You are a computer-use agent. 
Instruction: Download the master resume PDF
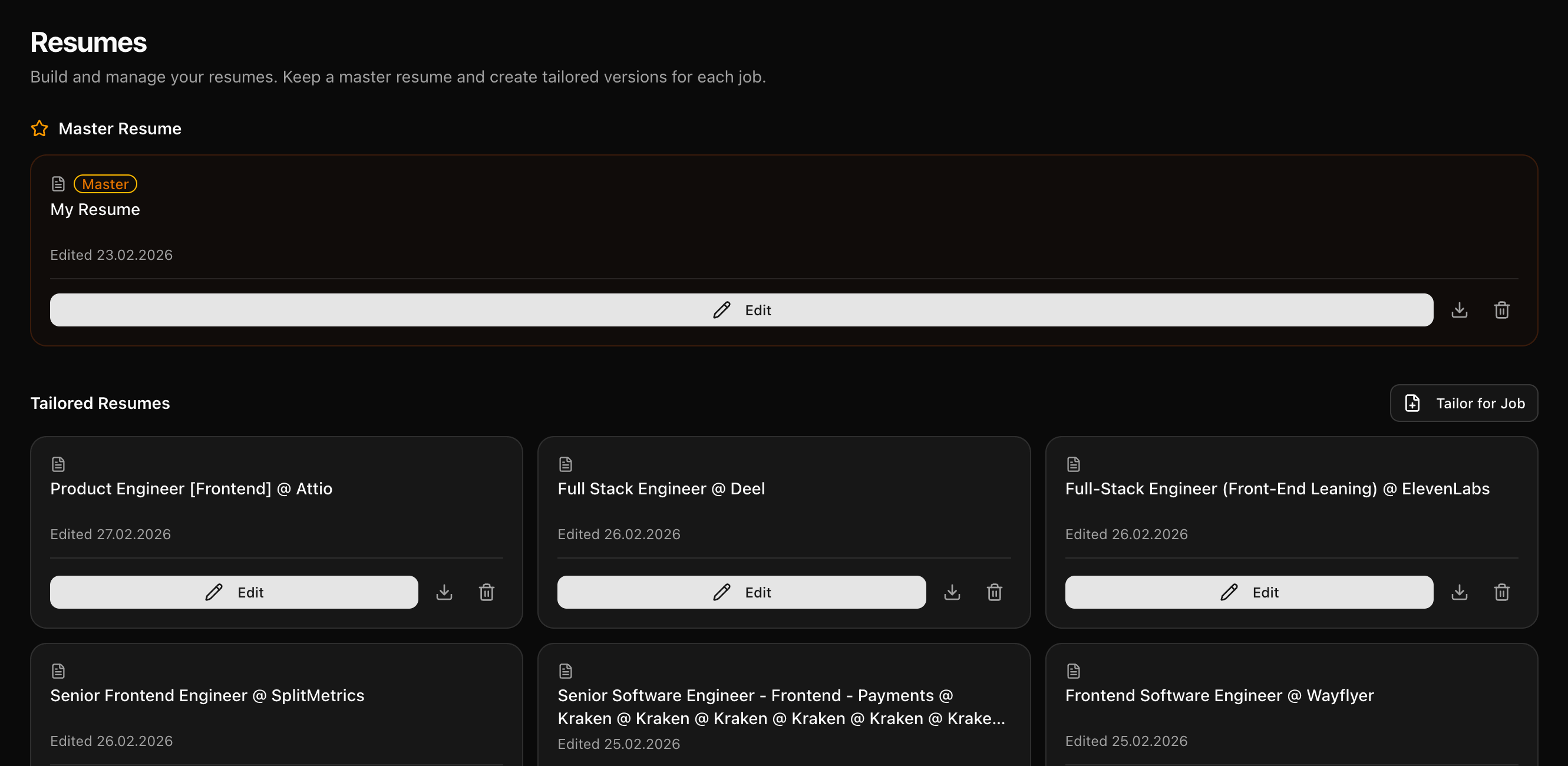pos(1459,310)
